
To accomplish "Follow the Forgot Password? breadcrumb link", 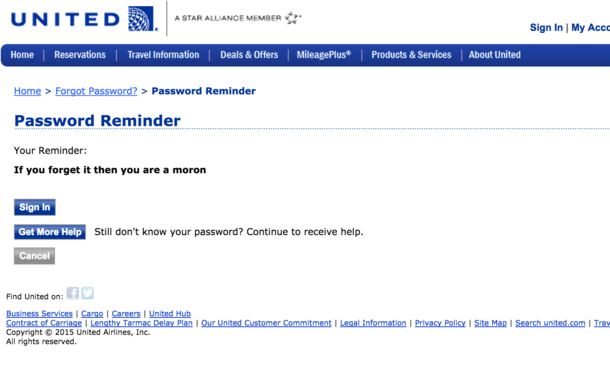I will [96, 91].
